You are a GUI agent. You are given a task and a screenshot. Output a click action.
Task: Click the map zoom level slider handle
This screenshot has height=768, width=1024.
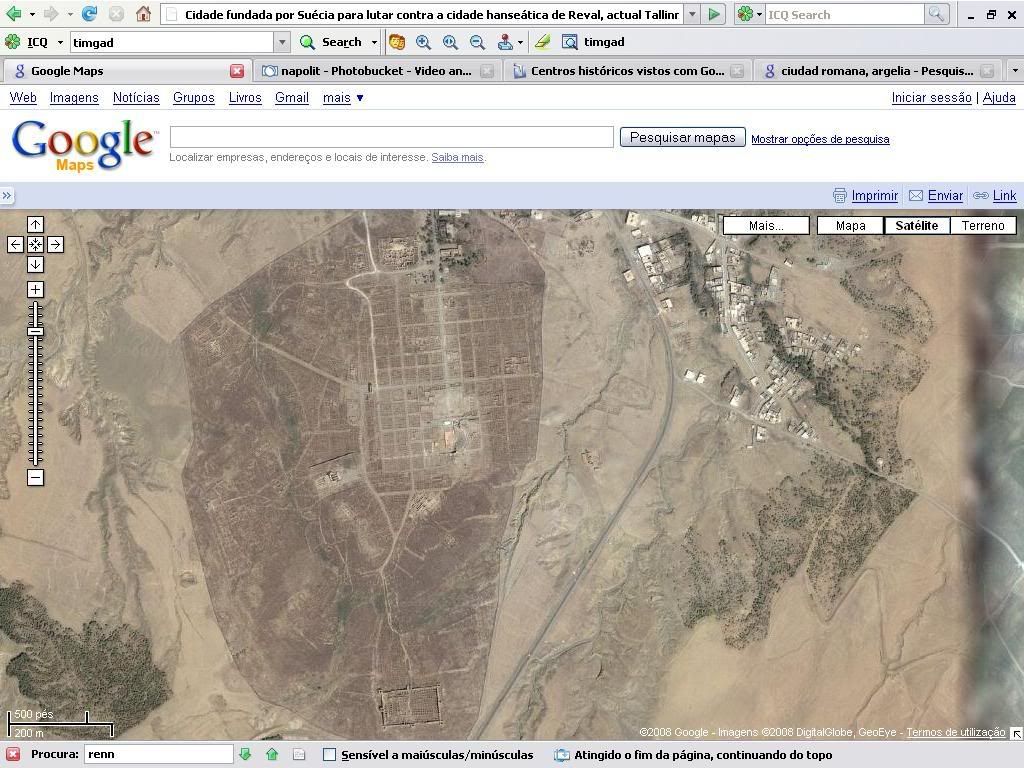point(35,331)
